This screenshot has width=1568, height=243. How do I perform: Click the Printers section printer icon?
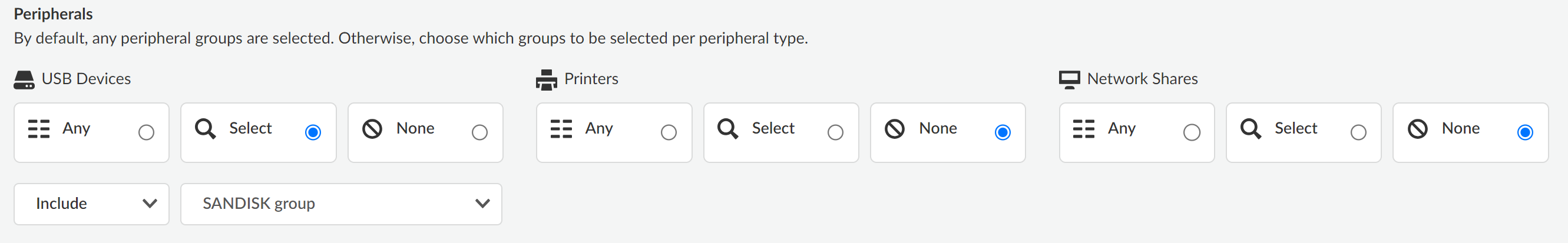[x=546, y=79]
